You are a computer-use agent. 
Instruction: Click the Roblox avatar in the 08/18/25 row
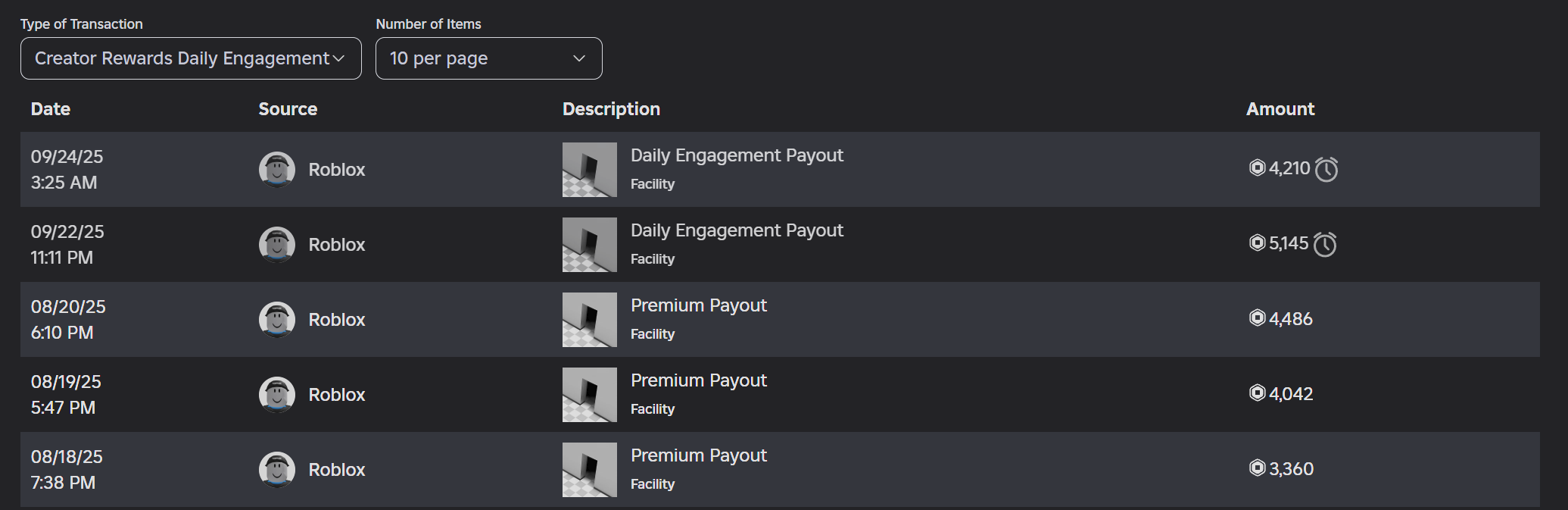pos(277,470)
